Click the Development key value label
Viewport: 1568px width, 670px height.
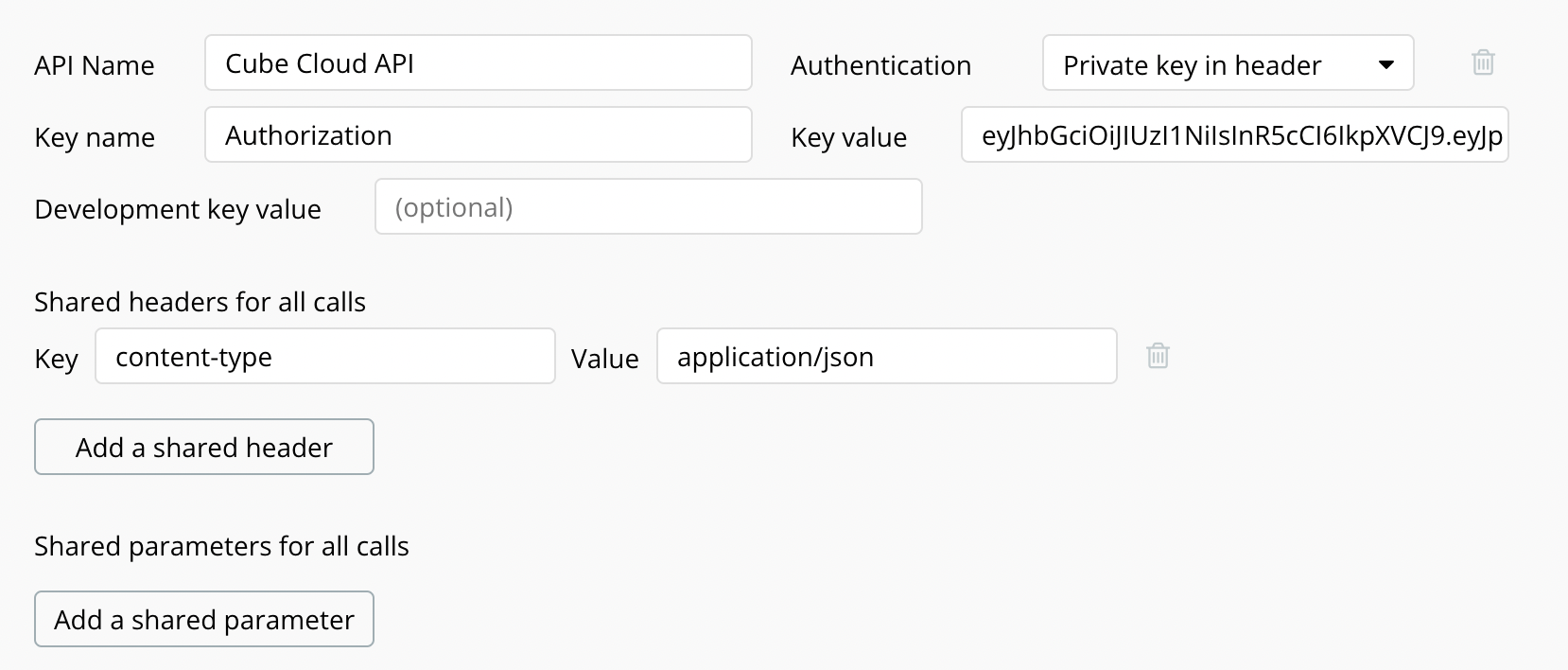[x=178, y=209]
